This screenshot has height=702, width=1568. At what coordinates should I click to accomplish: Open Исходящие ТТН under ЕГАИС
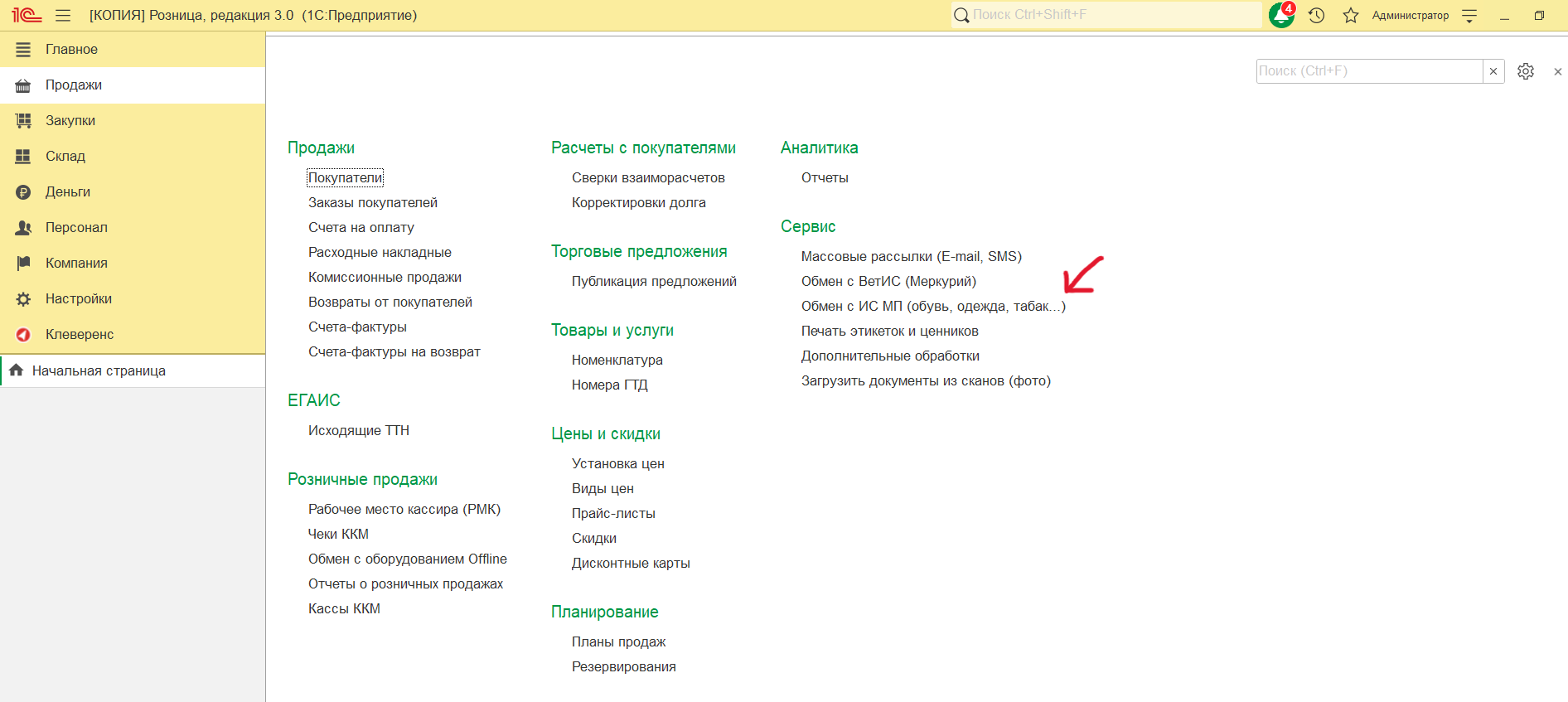[x=359, y=430]
